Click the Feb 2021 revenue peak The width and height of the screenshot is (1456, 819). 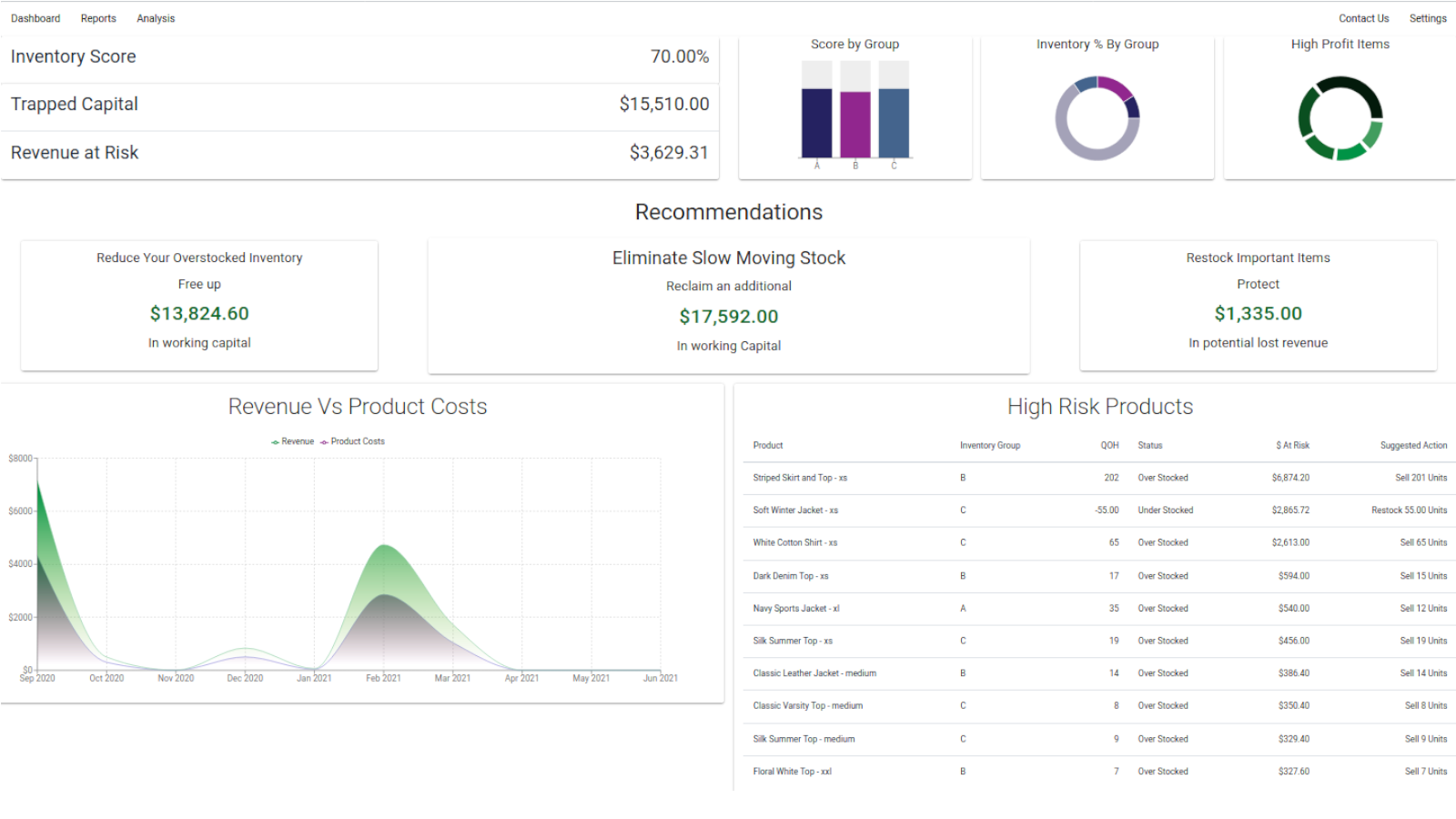[x=385, y=545]
